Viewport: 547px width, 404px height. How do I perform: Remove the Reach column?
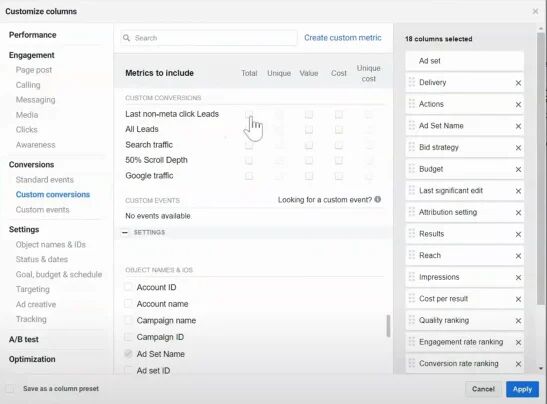(x=518, y=256)
